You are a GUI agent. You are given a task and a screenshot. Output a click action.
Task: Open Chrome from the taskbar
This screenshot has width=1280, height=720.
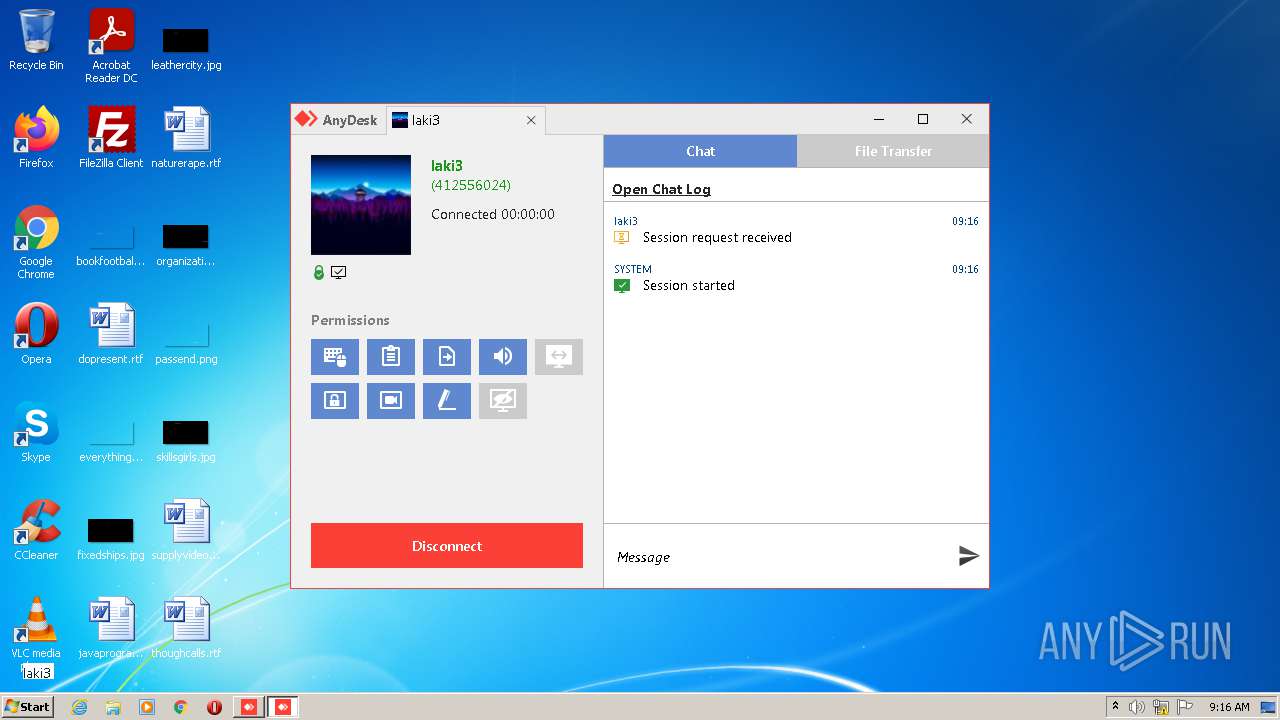[181, 707]
